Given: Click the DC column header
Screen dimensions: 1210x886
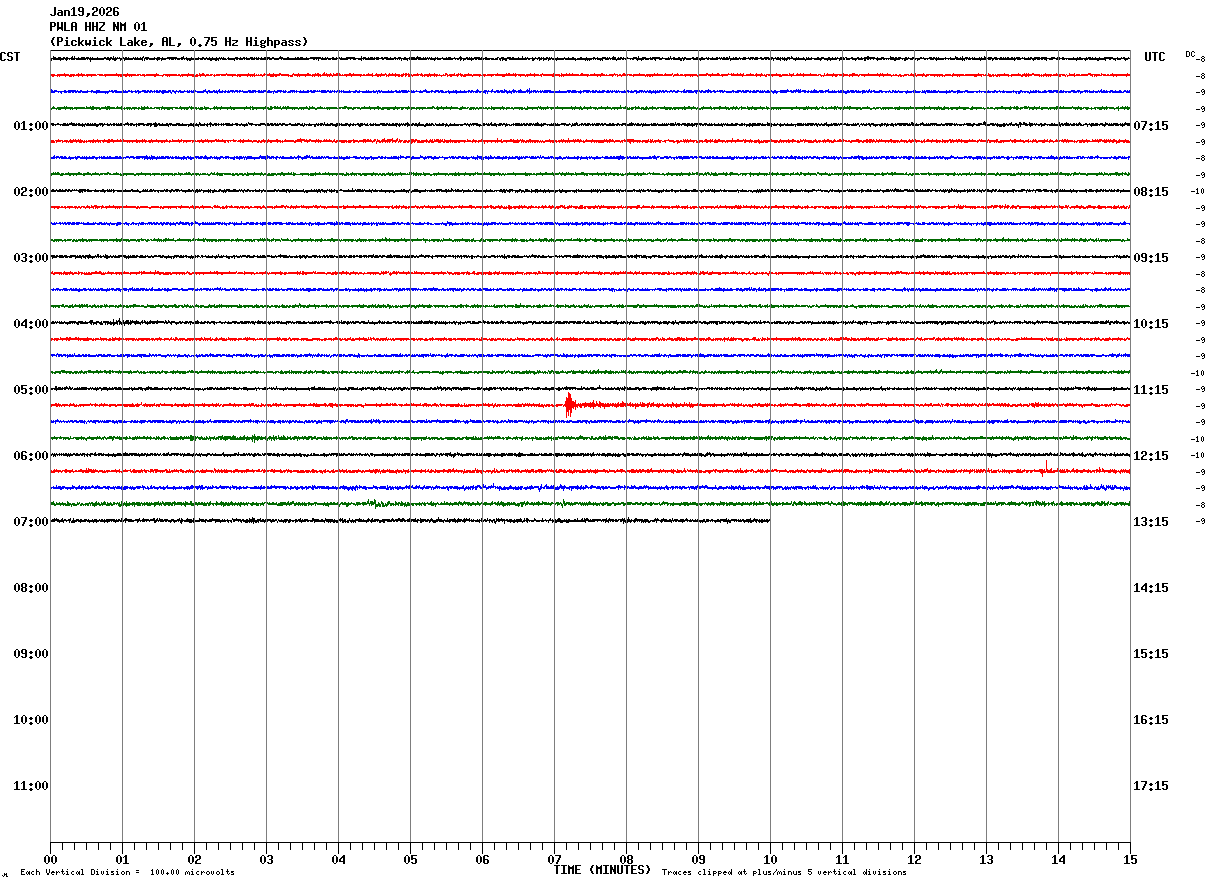Looking at the screenshot, I should 1190,54.
